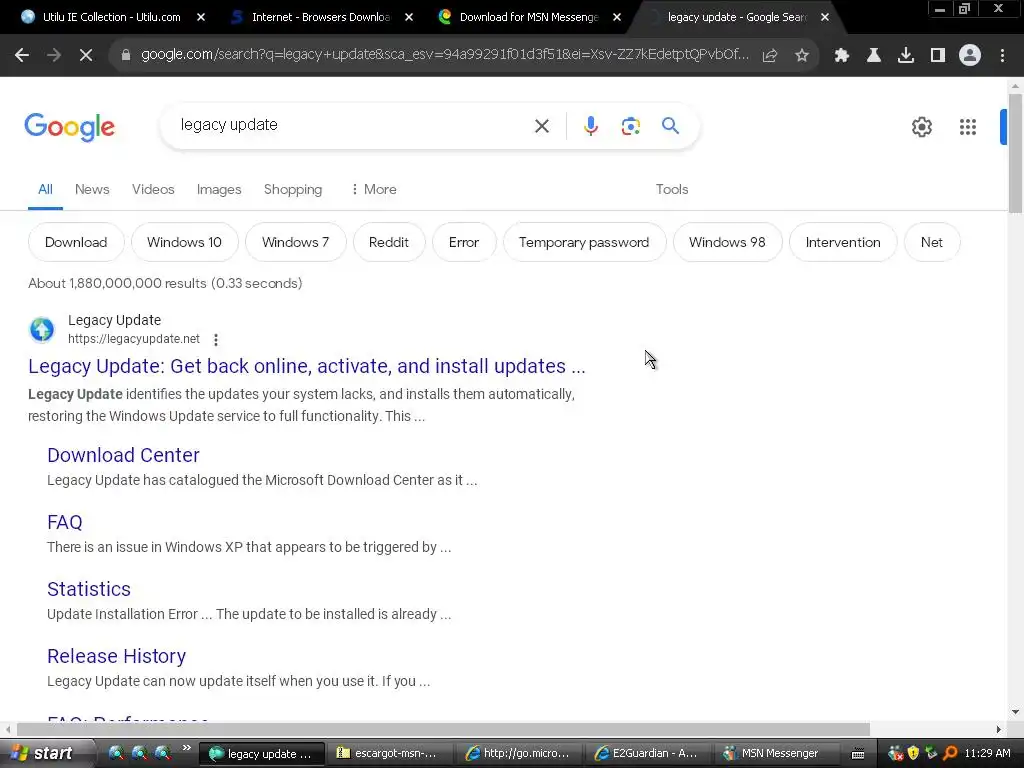1024x768 pixels.
Task: Switch to http://go.micro... taskbar window
Action: 517,753
